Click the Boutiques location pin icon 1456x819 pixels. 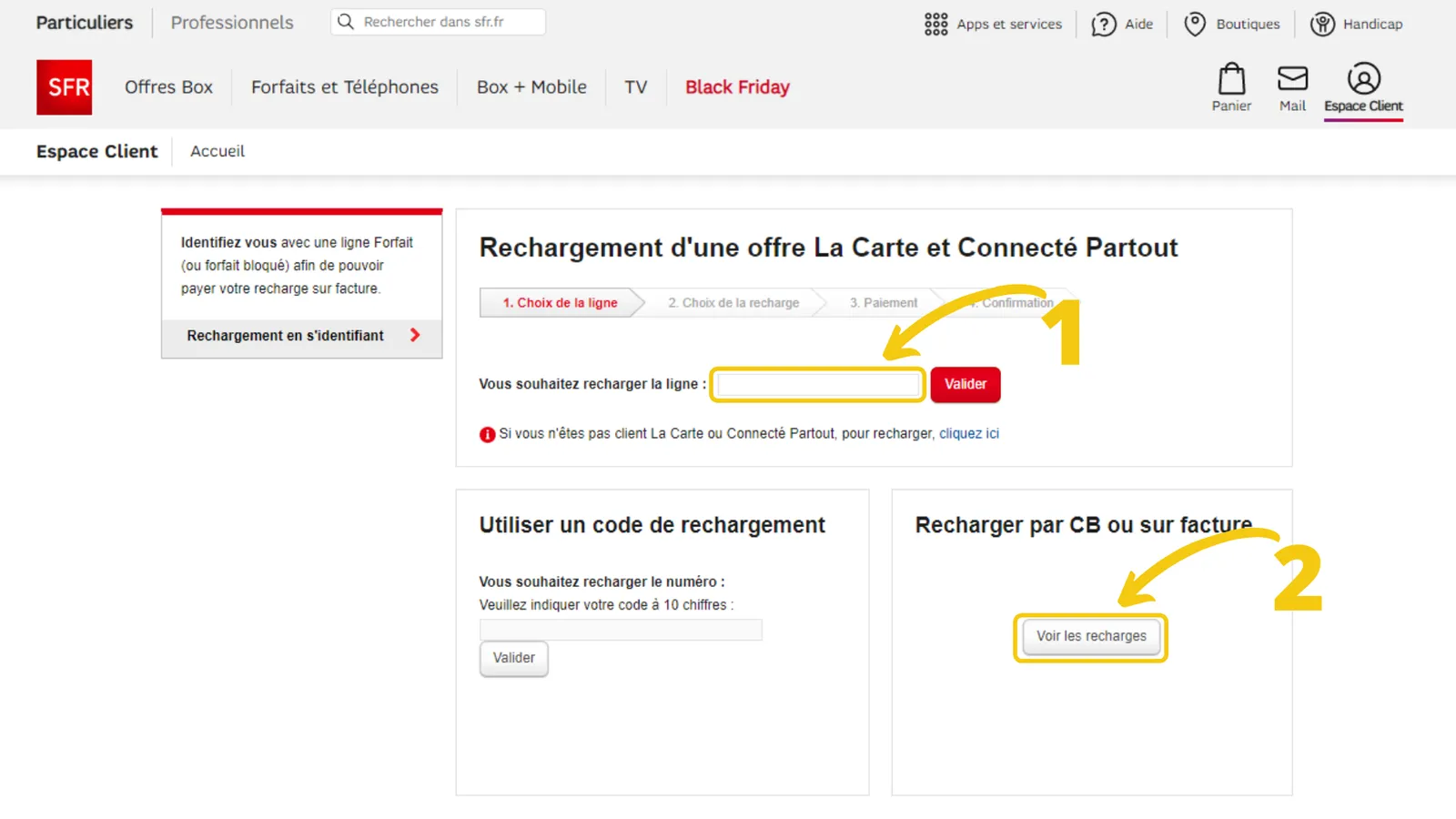click(x=1195, y=24)
